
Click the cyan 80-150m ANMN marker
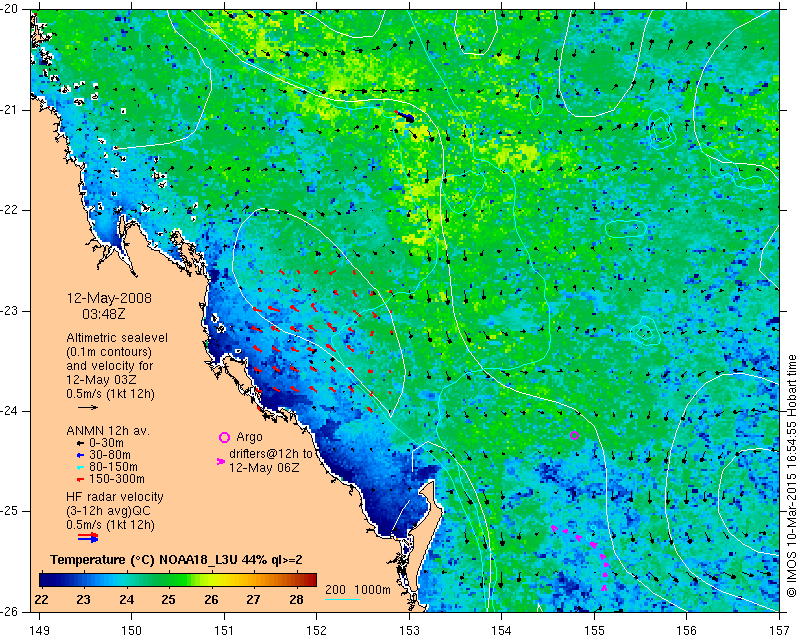tap(80, 467)
